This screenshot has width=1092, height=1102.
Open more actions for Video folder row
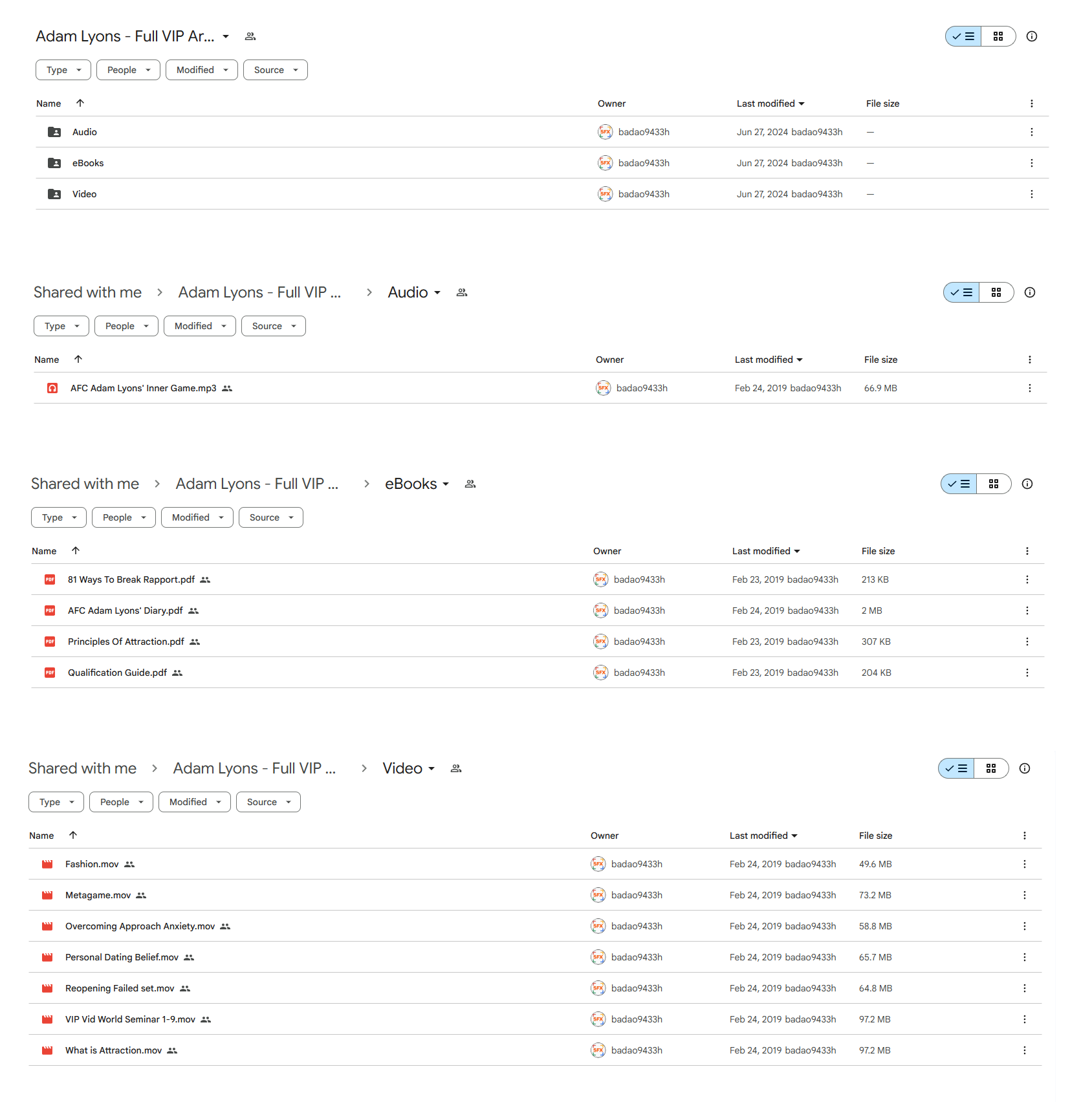click(1032, 194)
